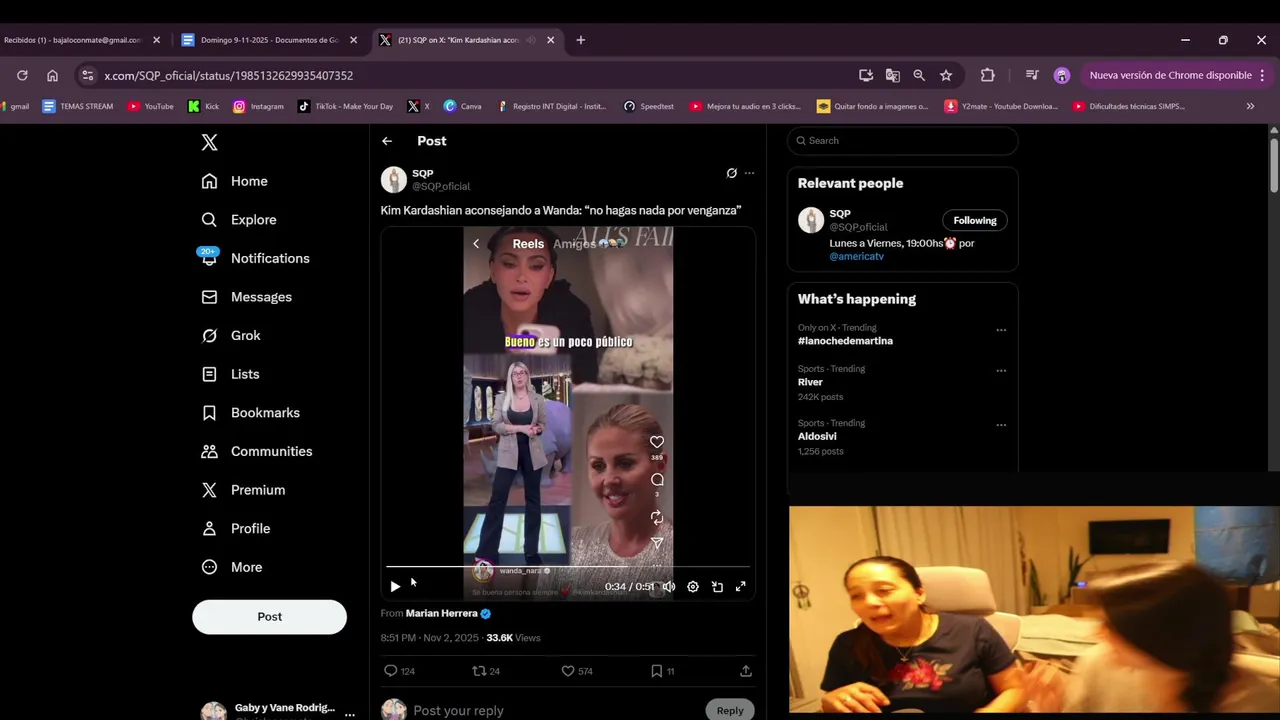Open Notifications in sidebar
Screen dimensions: 1280x720
coord(254,258)
